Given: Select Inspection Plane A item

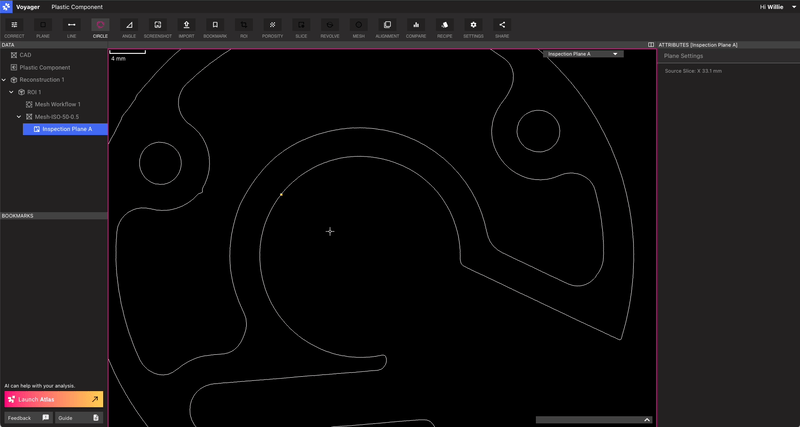Looking at the screenshot, I should pyautogui.click(x=65, y=129).
